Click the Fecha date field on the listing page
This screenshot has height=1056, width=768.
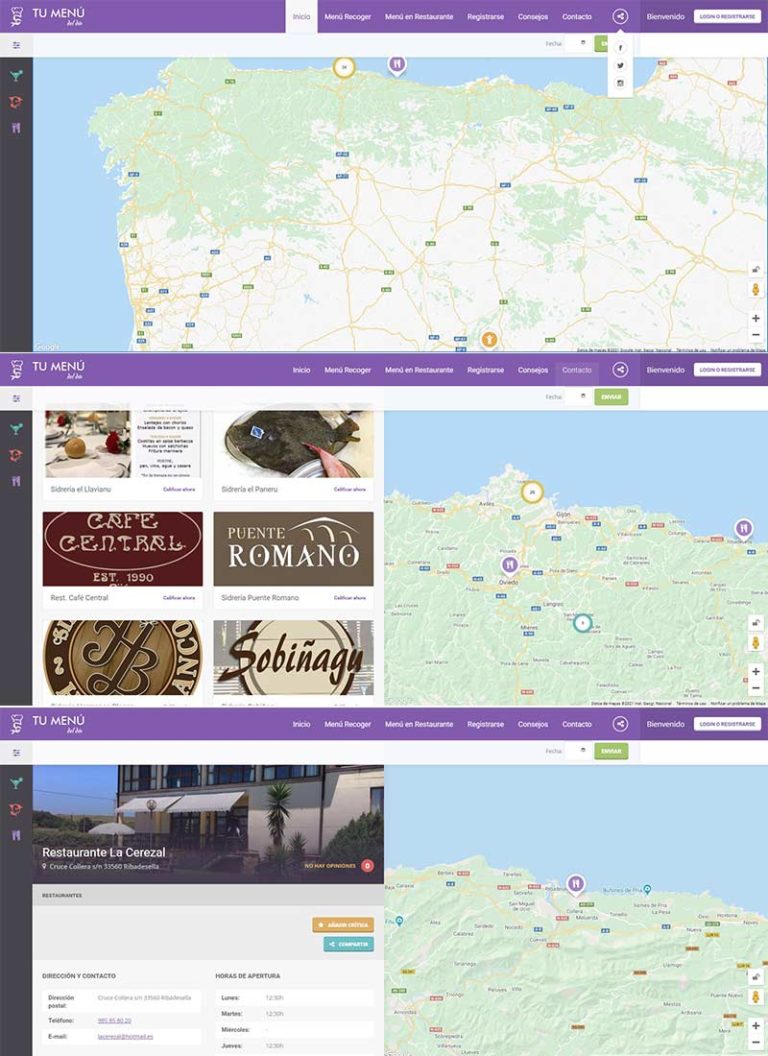tap(578, 397)
